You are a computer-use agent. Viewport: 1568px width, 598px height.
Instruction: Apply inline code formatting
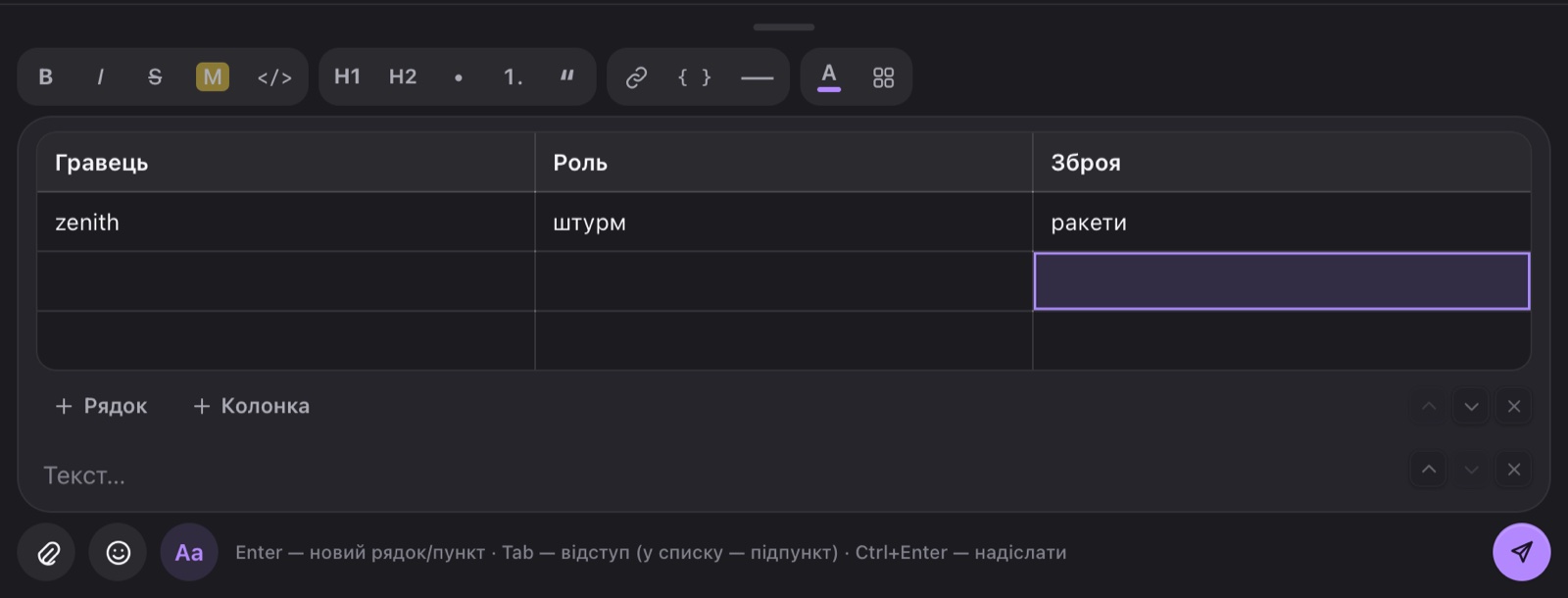(x=274, y=76)
